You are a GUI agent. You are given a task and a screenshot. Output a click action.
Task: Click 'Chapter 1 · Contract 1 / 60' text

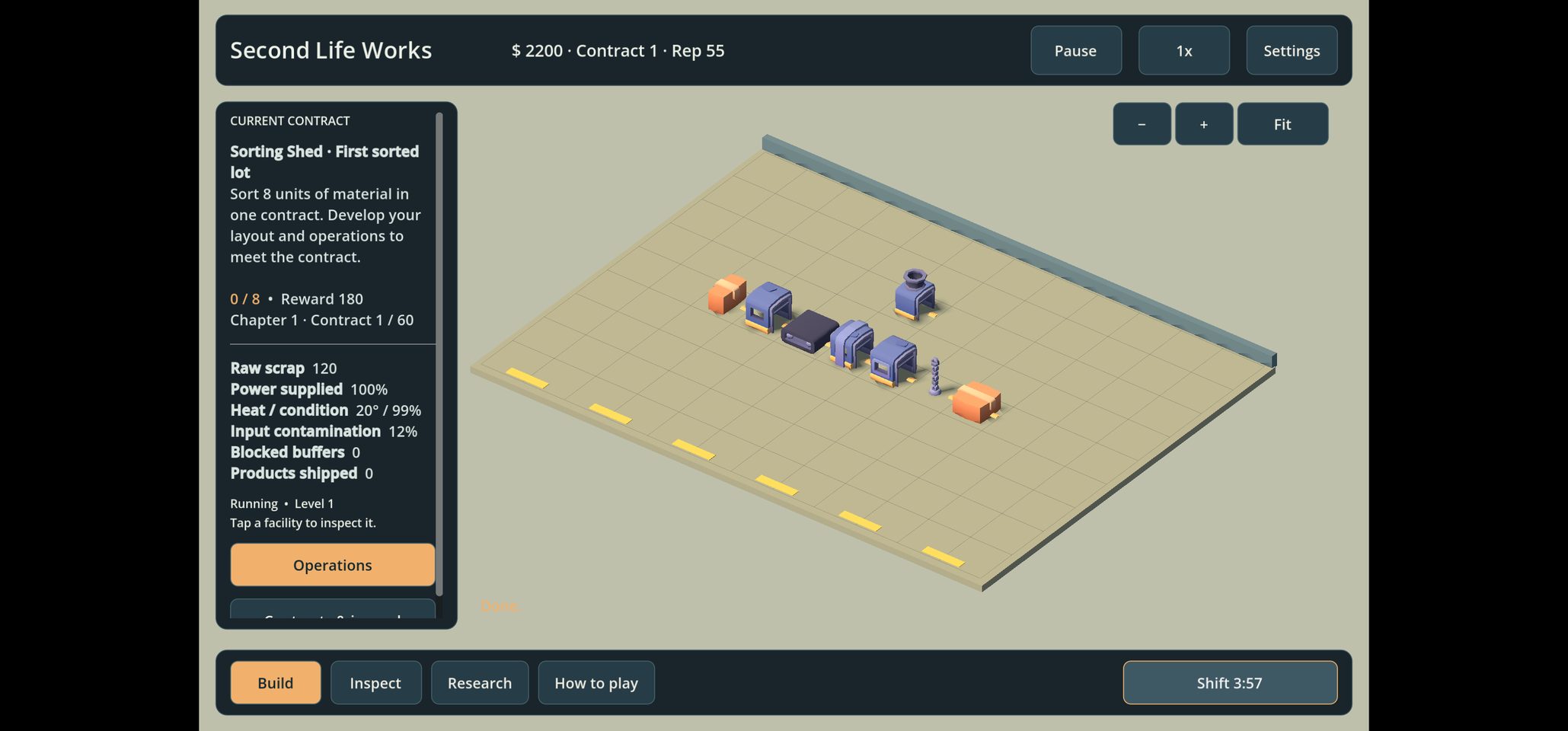[x=322, y=320]
